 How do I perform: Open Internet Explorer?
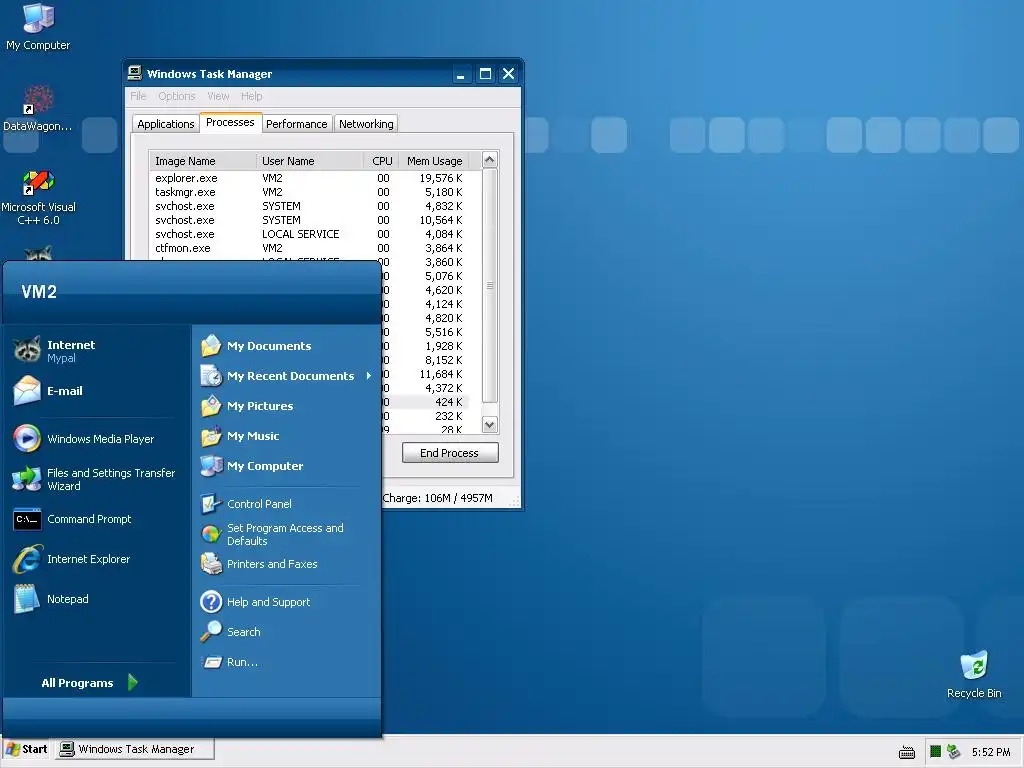click(x=71, y=559)
